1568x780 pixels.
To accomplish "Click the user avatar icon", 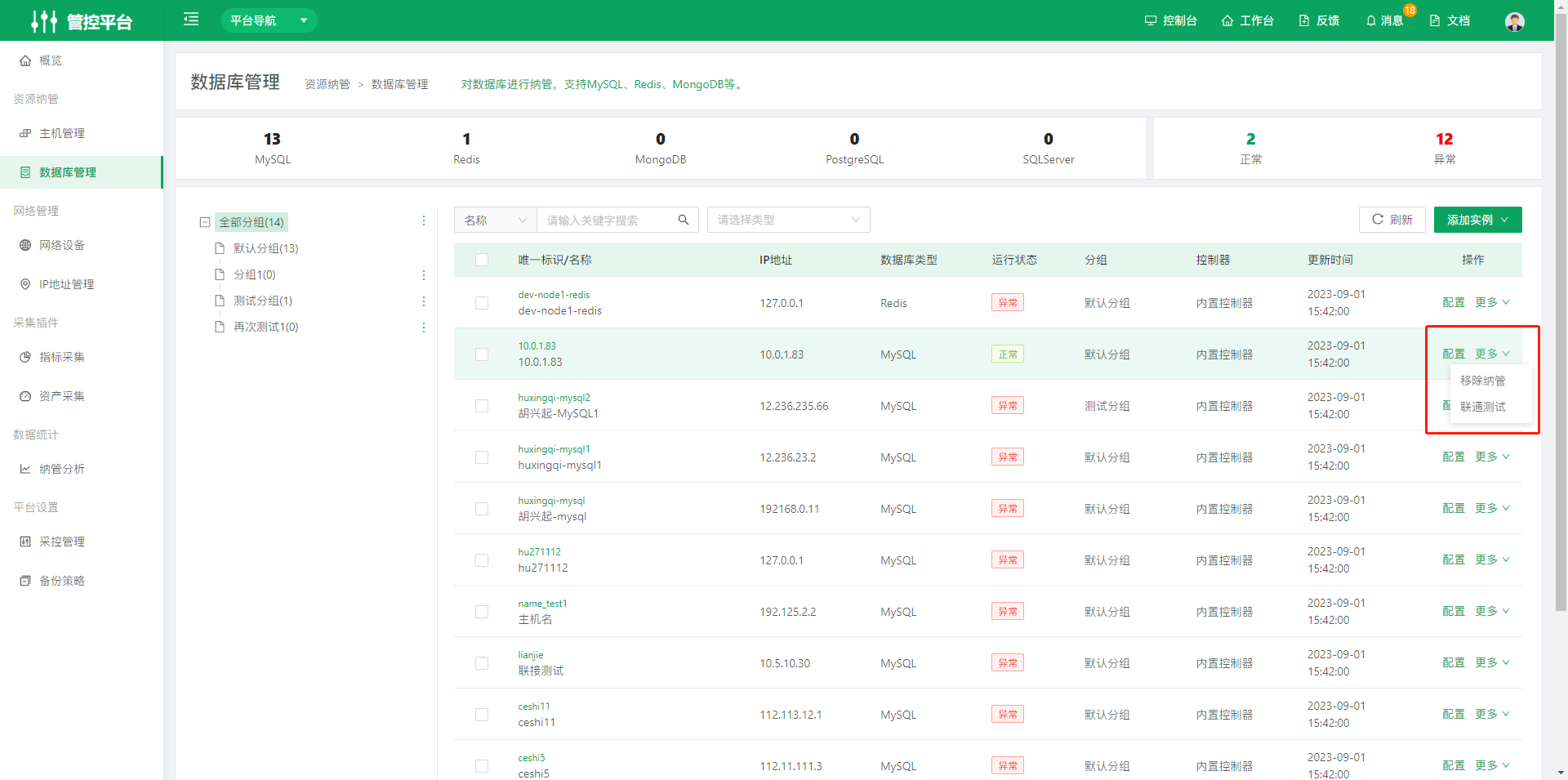I will pyautogui.click(x=1515, y=21).
